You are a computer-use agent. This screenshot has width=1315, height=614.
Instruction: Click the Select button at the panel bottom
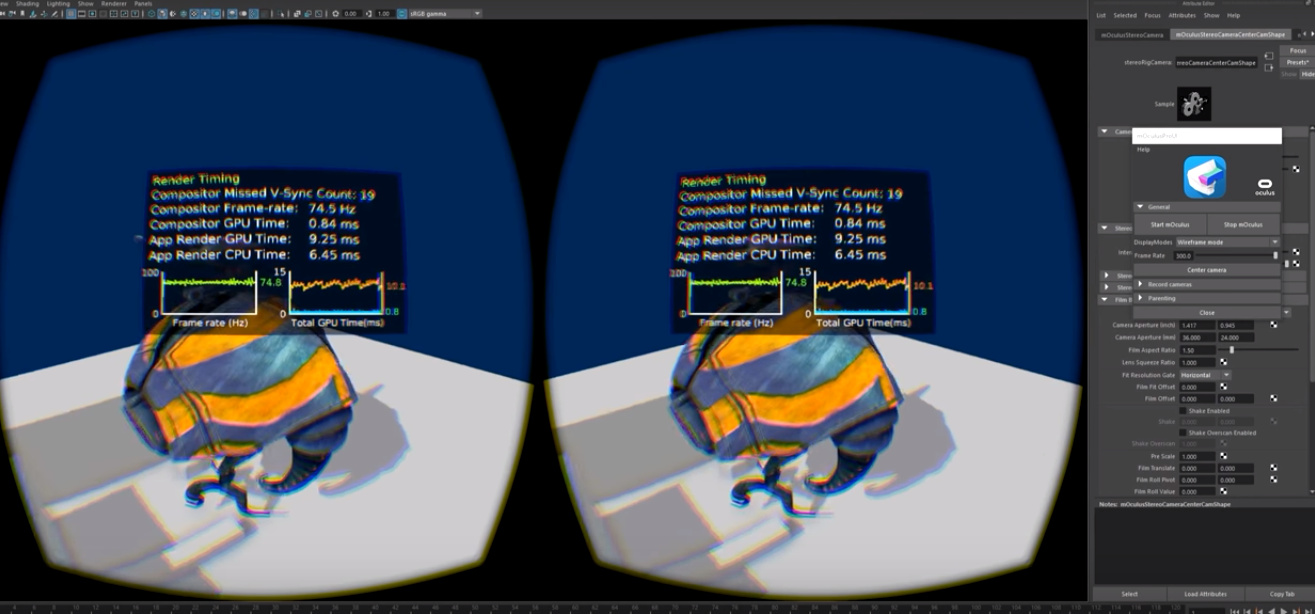1129,594
